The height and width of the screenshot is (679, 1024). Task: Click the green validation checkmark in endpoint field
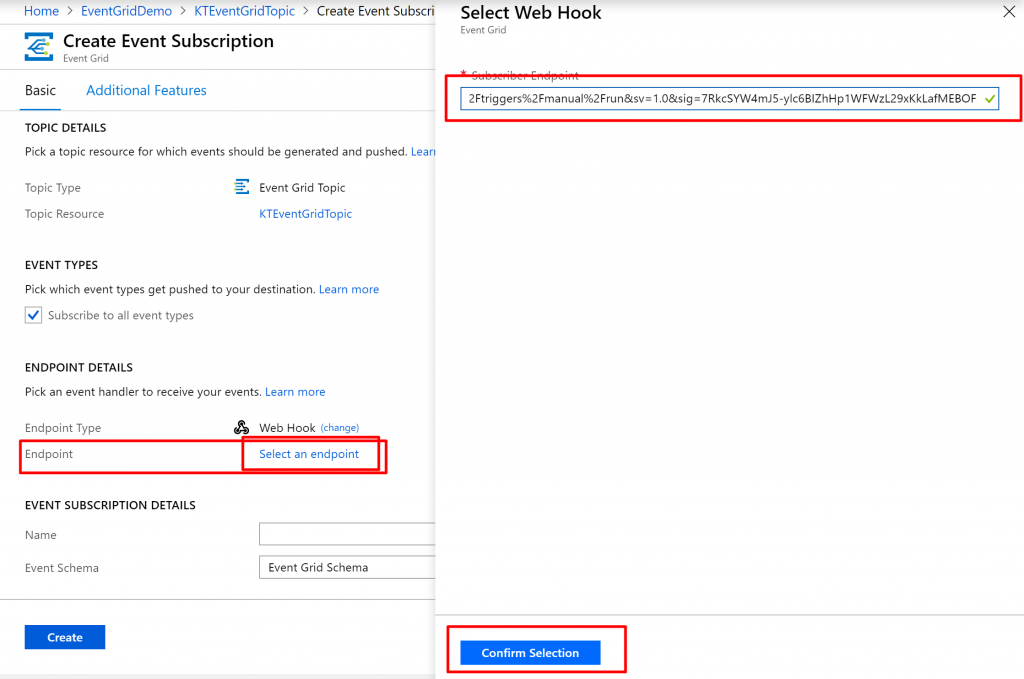(990, 99)
